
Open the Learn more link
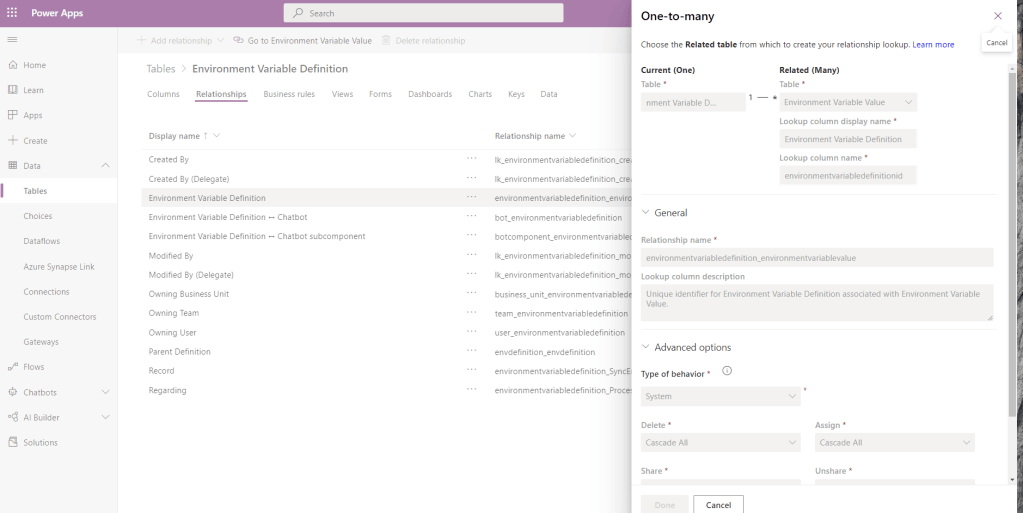click(933, 45)
